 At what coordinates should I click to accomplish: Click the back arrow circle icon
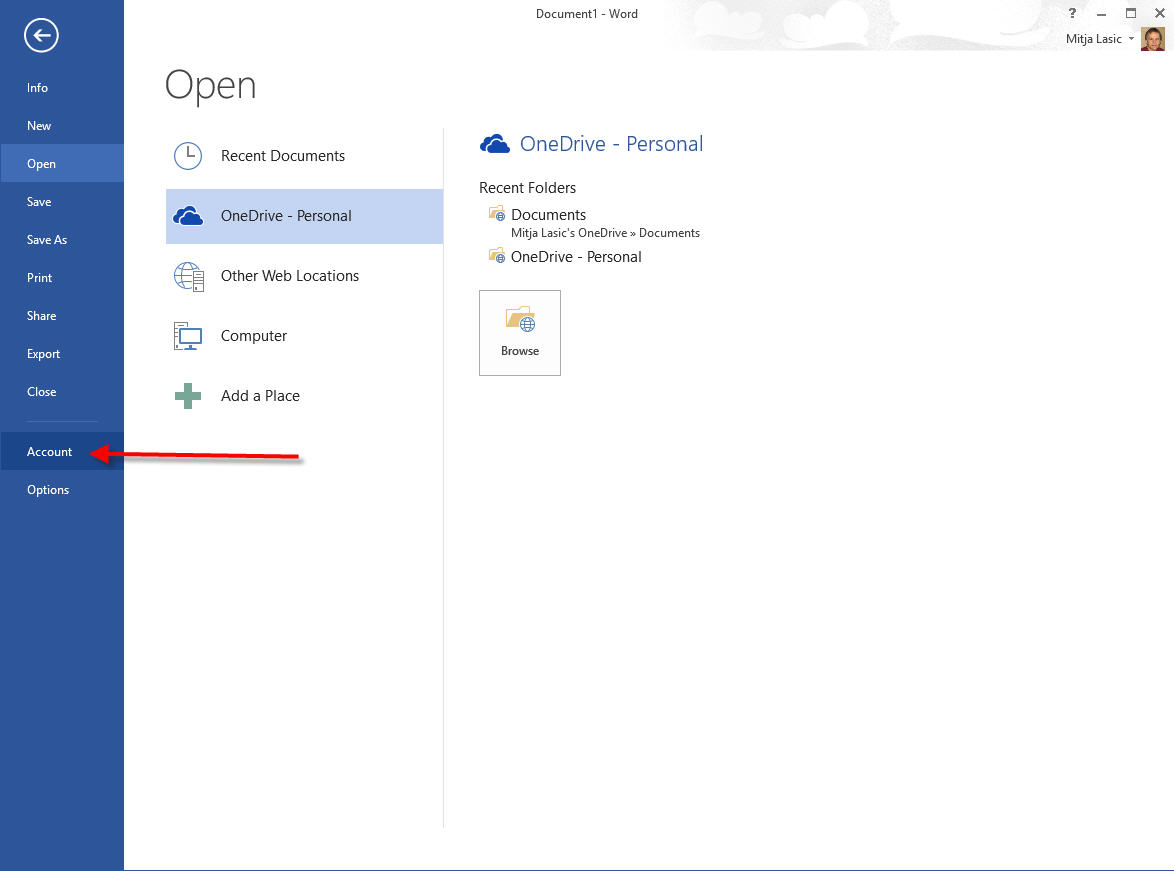[42, 37]
